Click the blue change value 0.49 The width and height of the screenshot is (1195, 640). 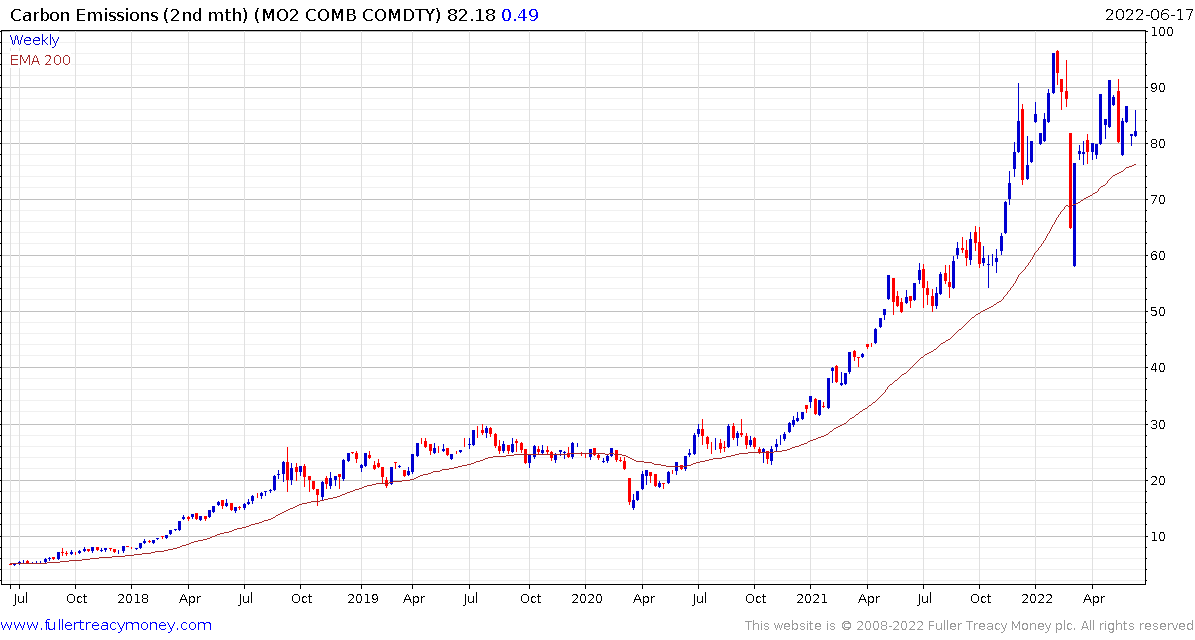pos(520,14)
